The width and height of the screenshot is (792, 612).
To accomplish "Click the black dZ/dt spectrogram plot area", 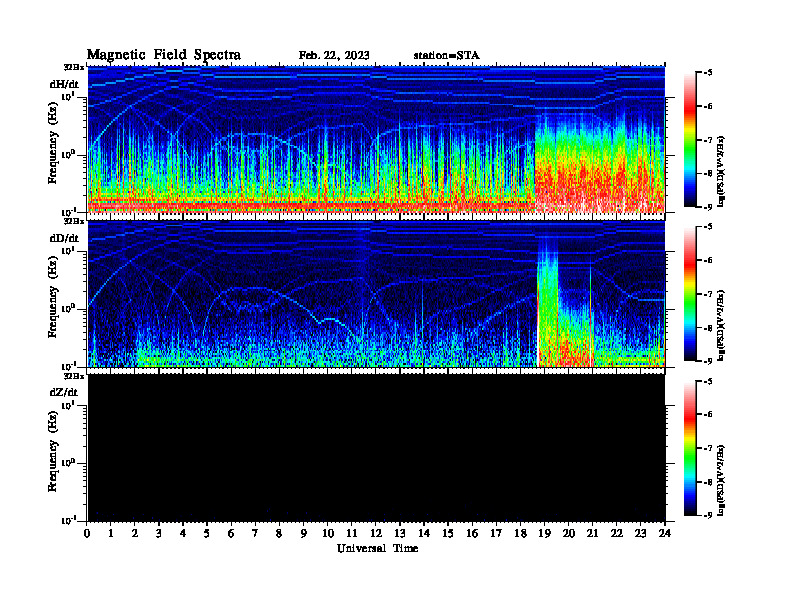I will (376, 448).
